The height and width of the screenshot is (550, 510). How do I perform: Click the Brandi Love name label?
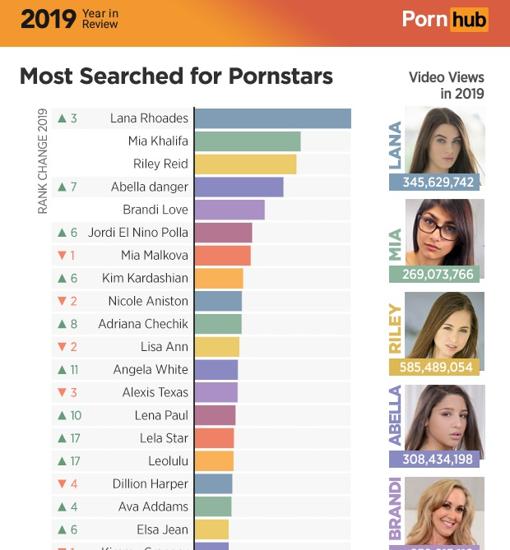coord(155,210)
